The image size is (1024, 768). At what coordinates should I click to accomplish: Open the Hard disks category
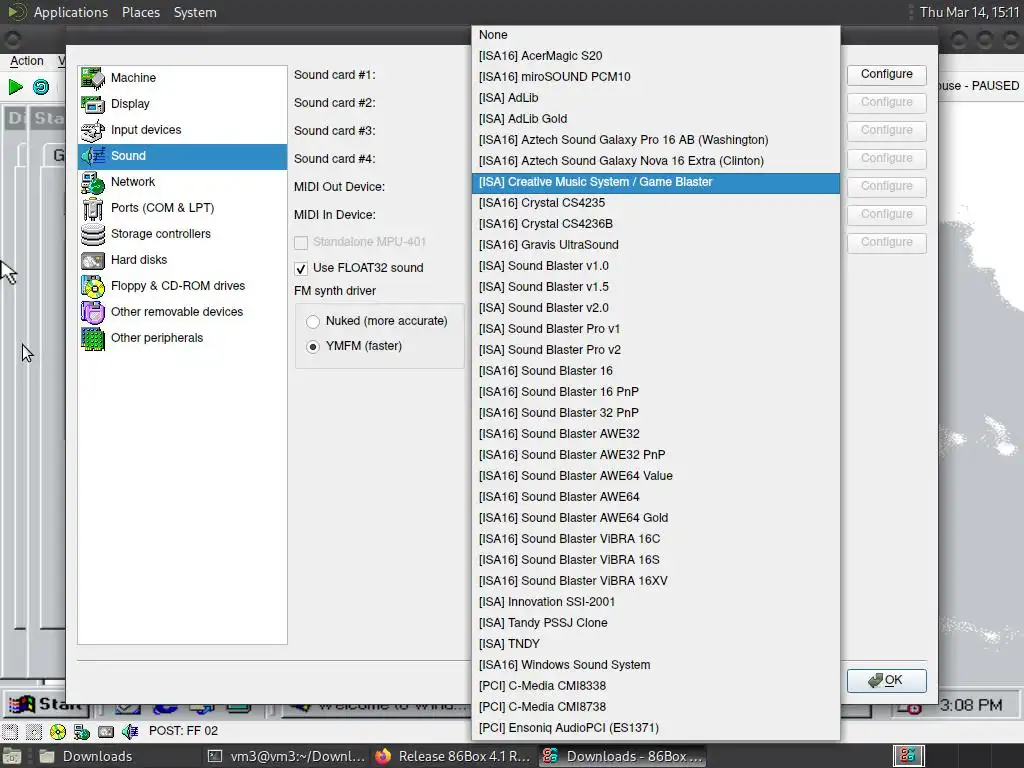(182, 260)
